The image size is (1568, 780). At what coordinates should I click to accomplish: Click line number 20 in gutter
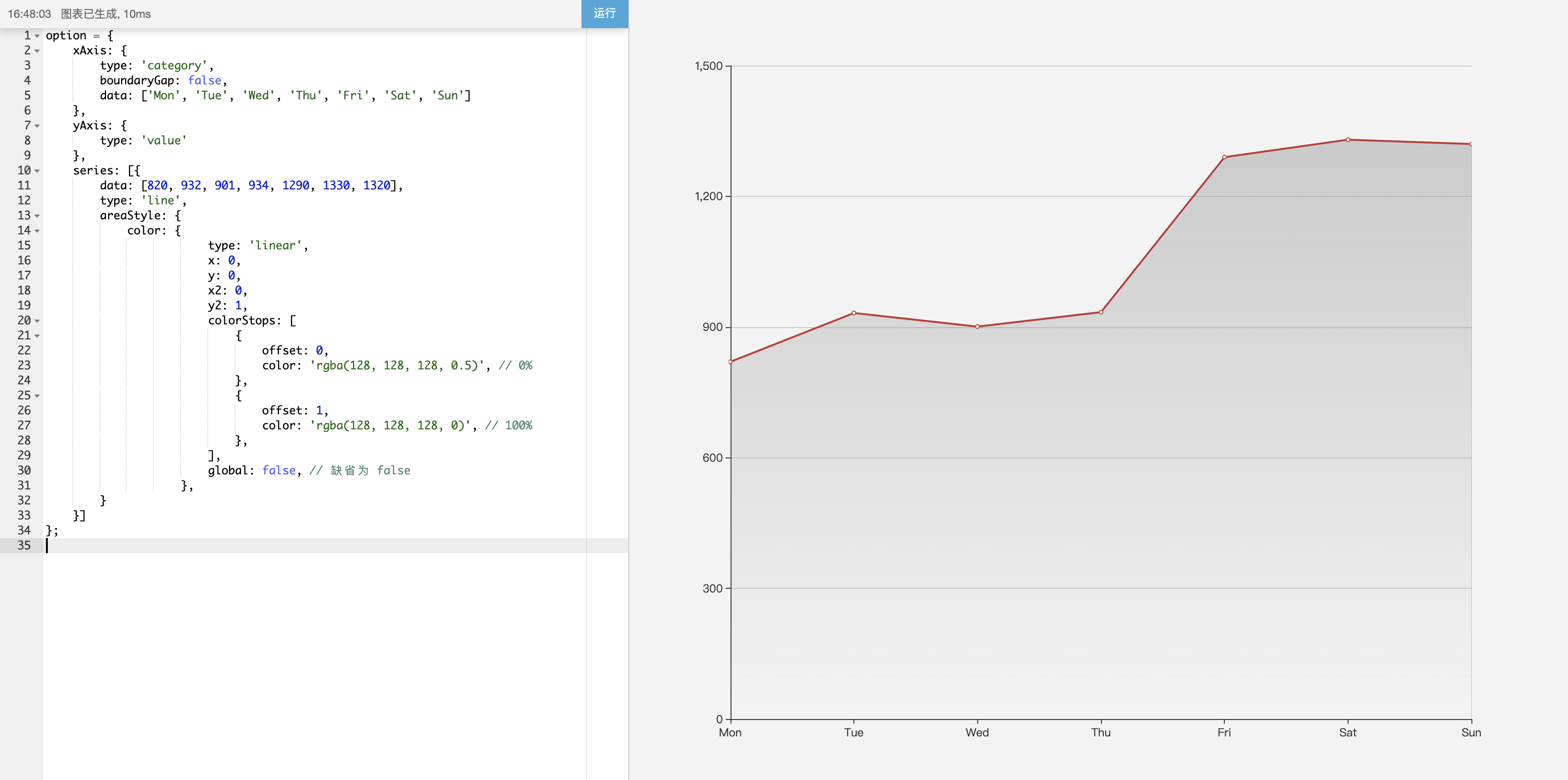tap(24, 321)
